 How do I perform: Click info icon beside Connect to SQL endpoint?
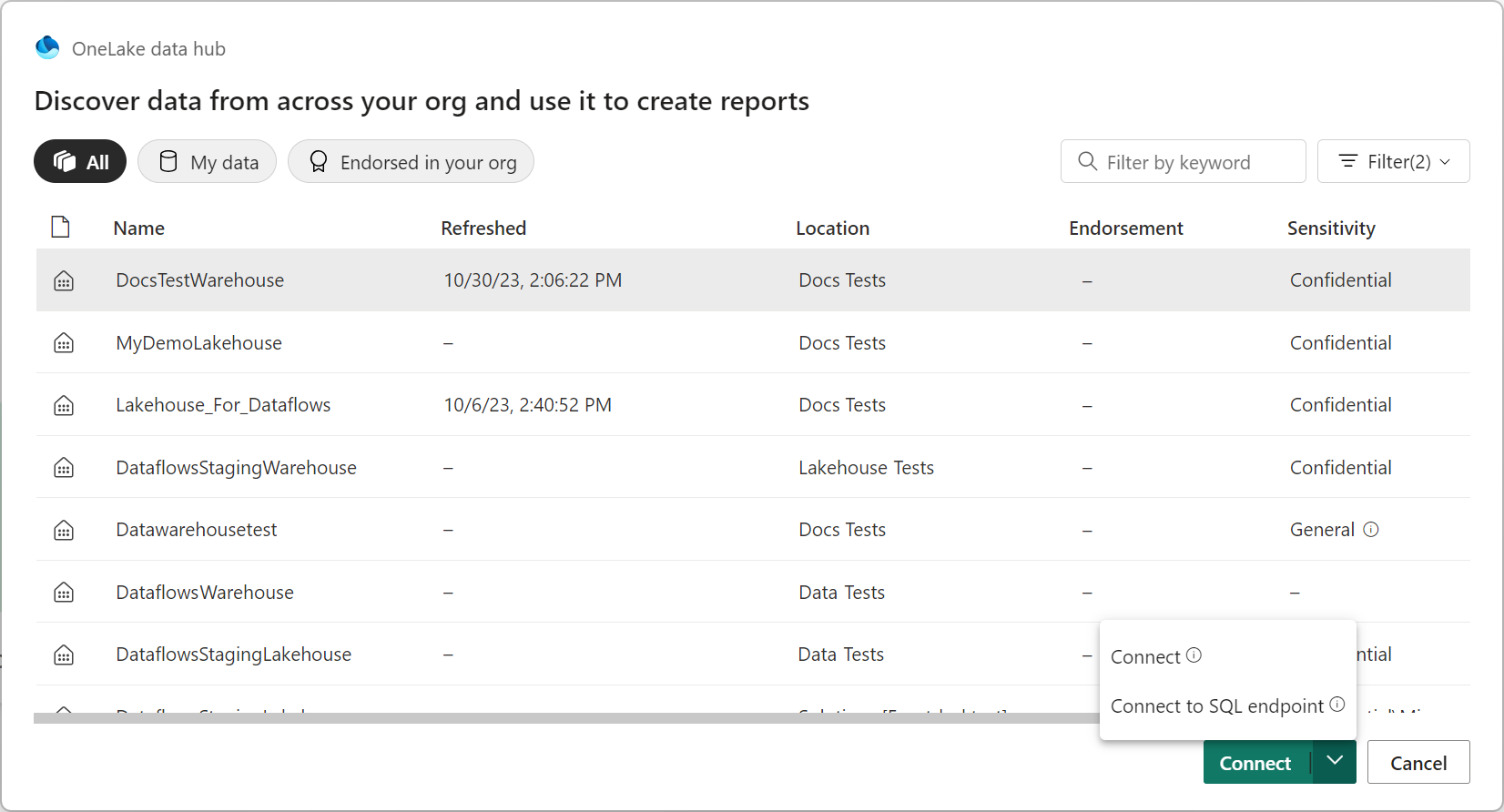pos(1337,705)
